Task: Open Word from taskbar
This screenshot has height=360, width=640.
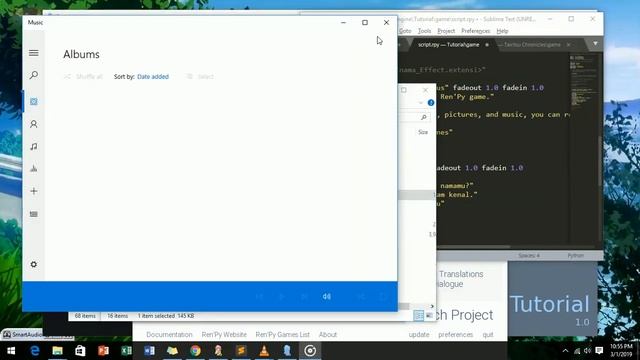Action: point(149,351)
